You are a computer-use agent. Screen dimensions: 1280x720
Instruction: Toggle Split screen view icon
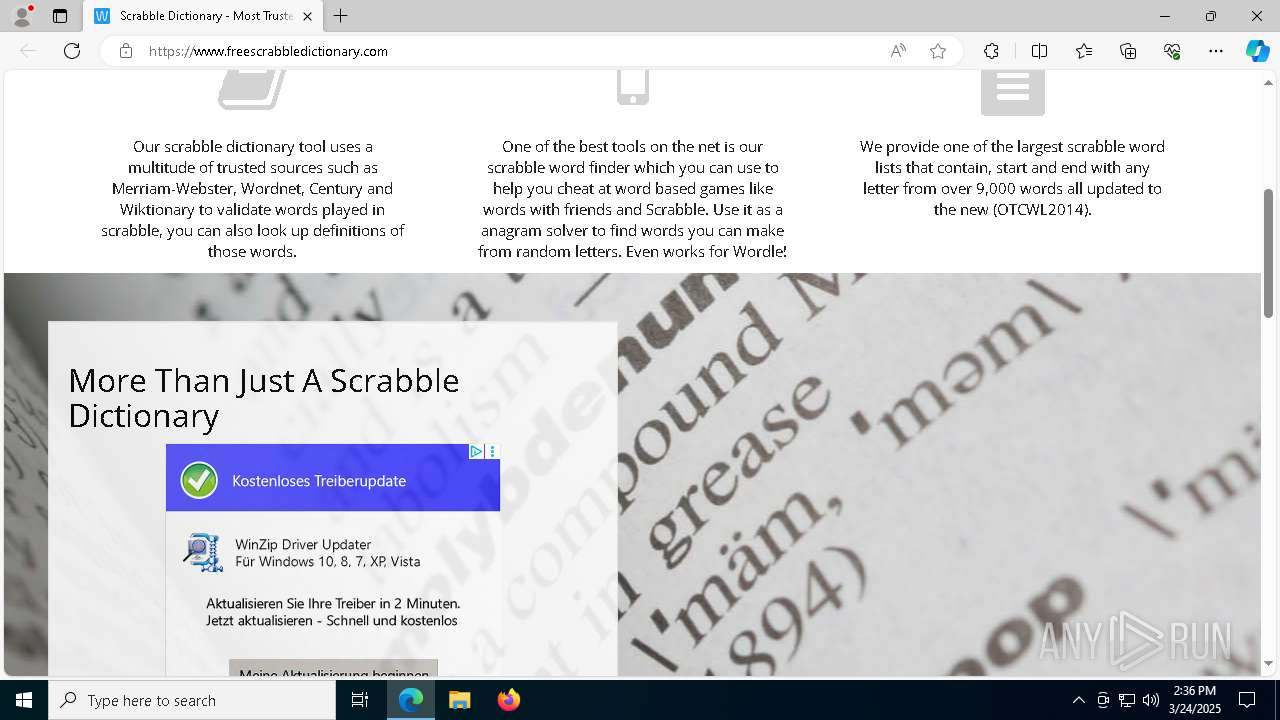pyautogui.click(x=1039, y=51)
